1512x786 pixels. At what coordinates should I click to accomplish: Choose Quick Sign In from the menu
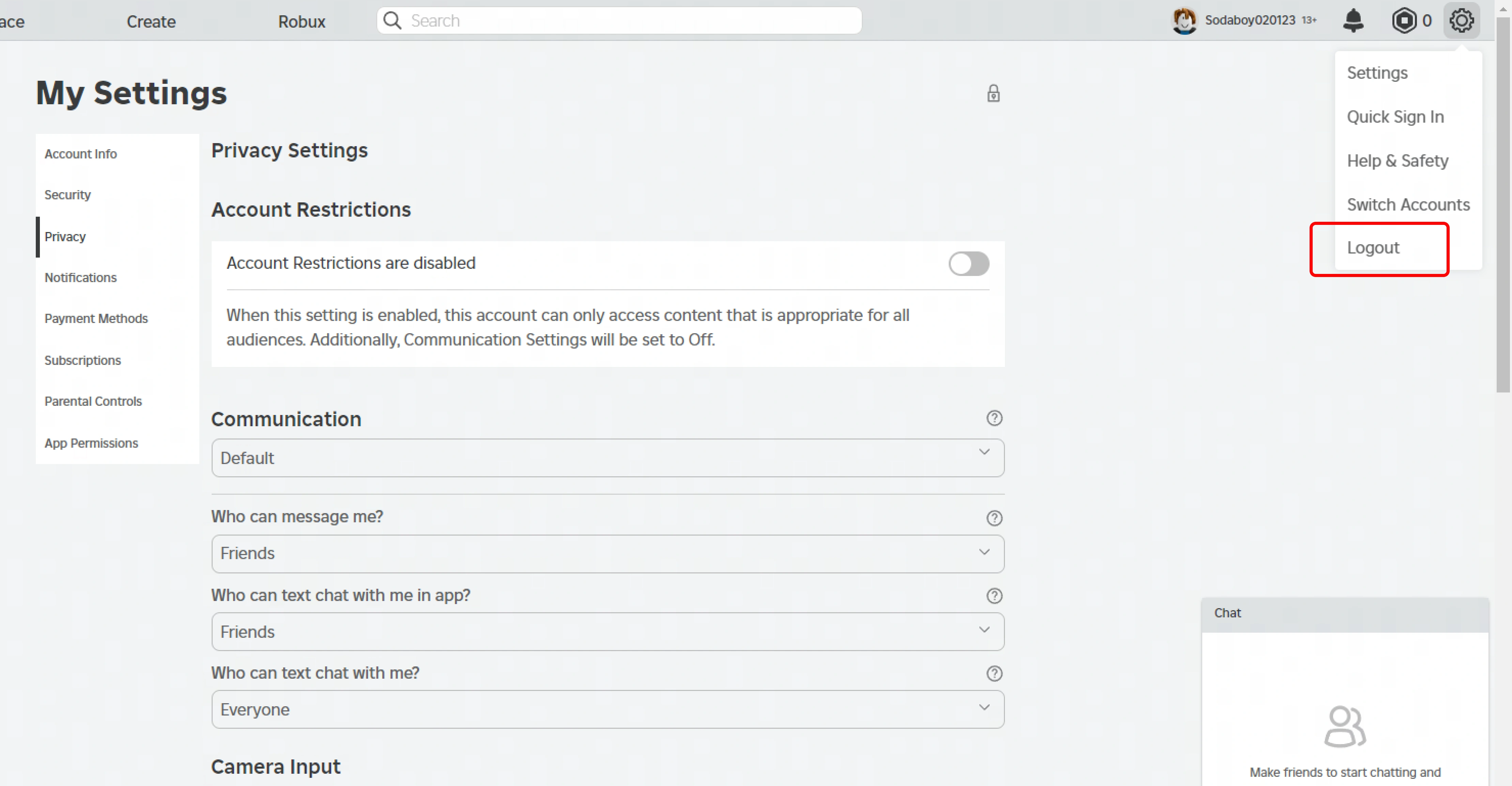coord(1395,117)
